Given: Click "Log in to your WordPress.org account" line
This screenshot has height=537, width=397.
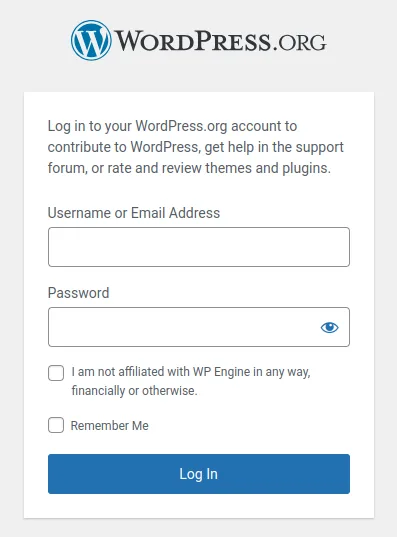Looking at the screenshot, I should (x=172, y=126).
